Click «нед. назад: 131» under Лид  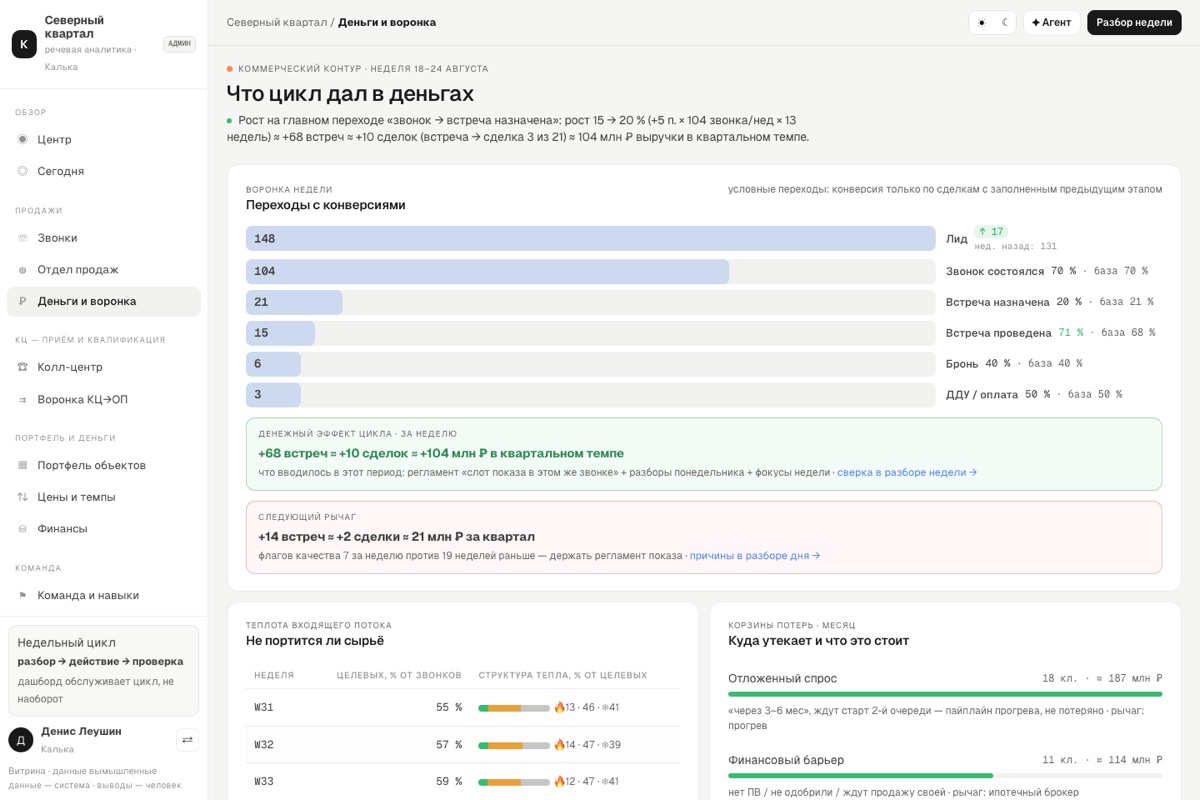tap(1016, 246)
